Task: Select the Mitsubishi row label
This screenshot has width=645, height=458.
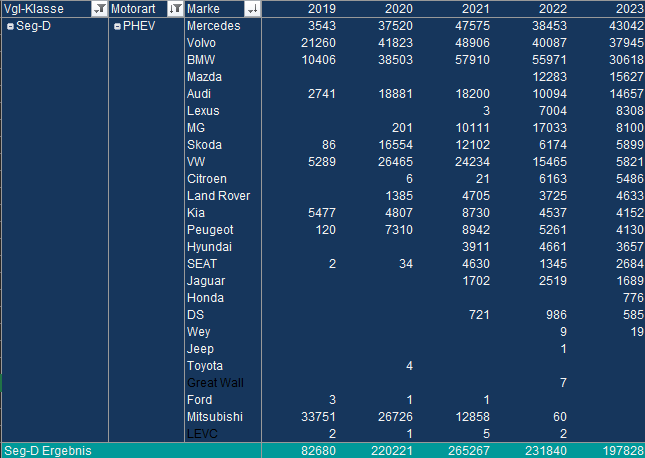Action: click(x=215, y=417)
